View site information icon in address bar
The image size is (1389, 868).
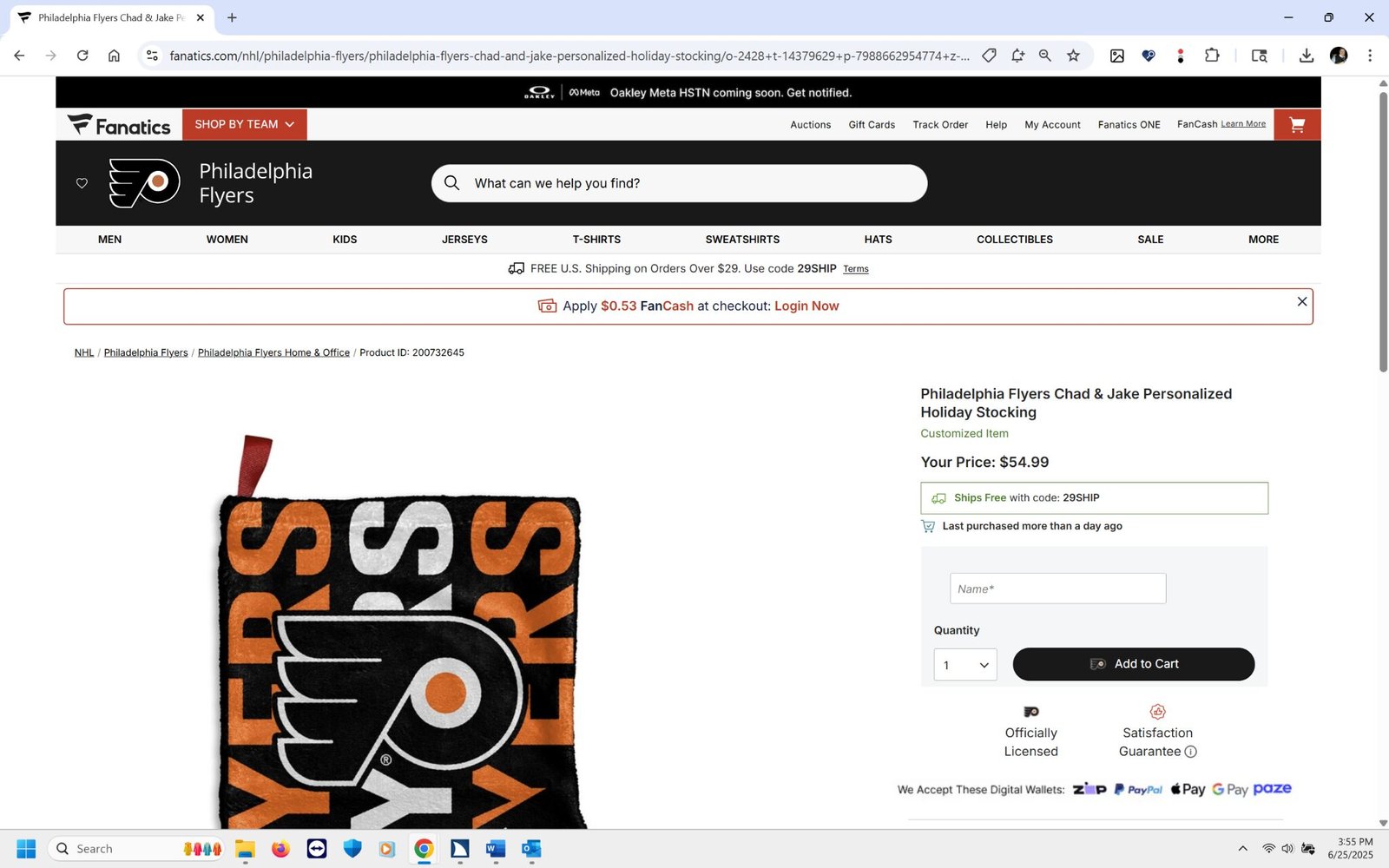tap(152, 56)
